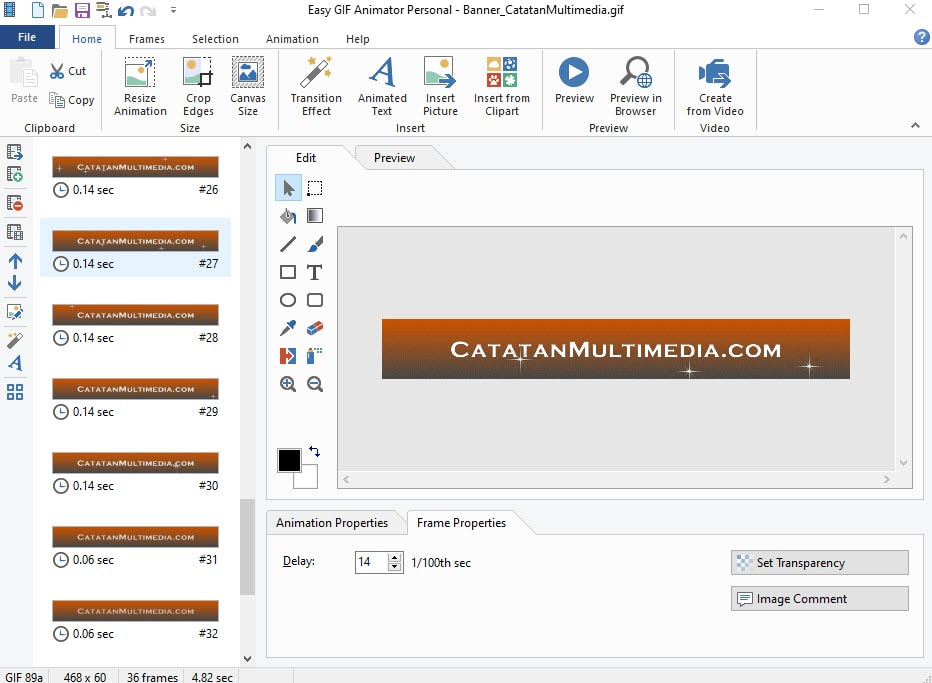Select the line drawing tool
The width and height of the screenshot is (932, 683).
click(288, 244)
